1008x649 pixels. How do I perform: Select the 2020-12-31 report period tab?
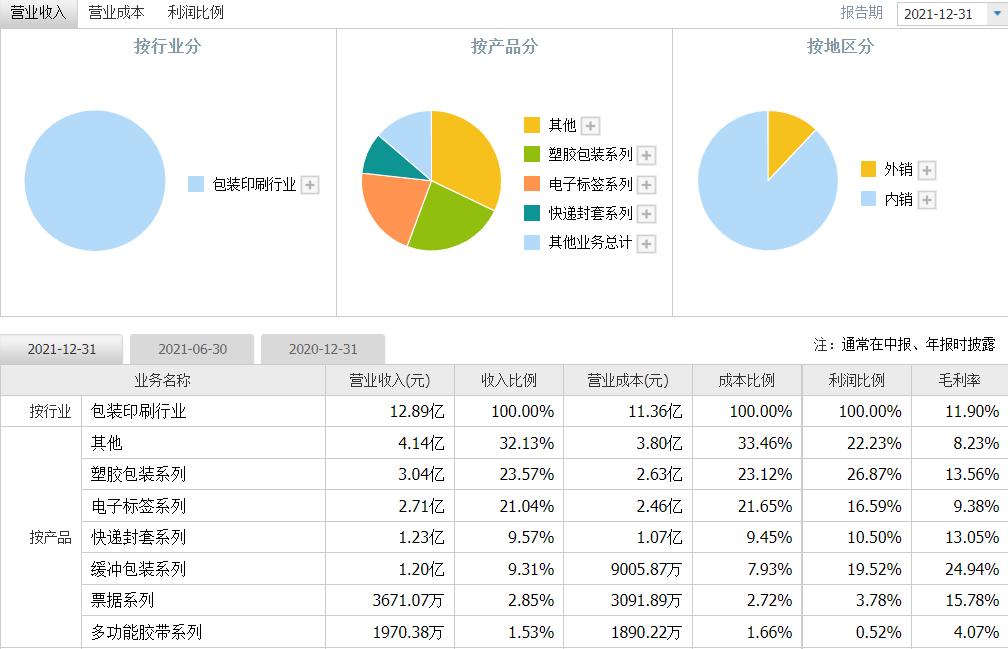[322, 349]
